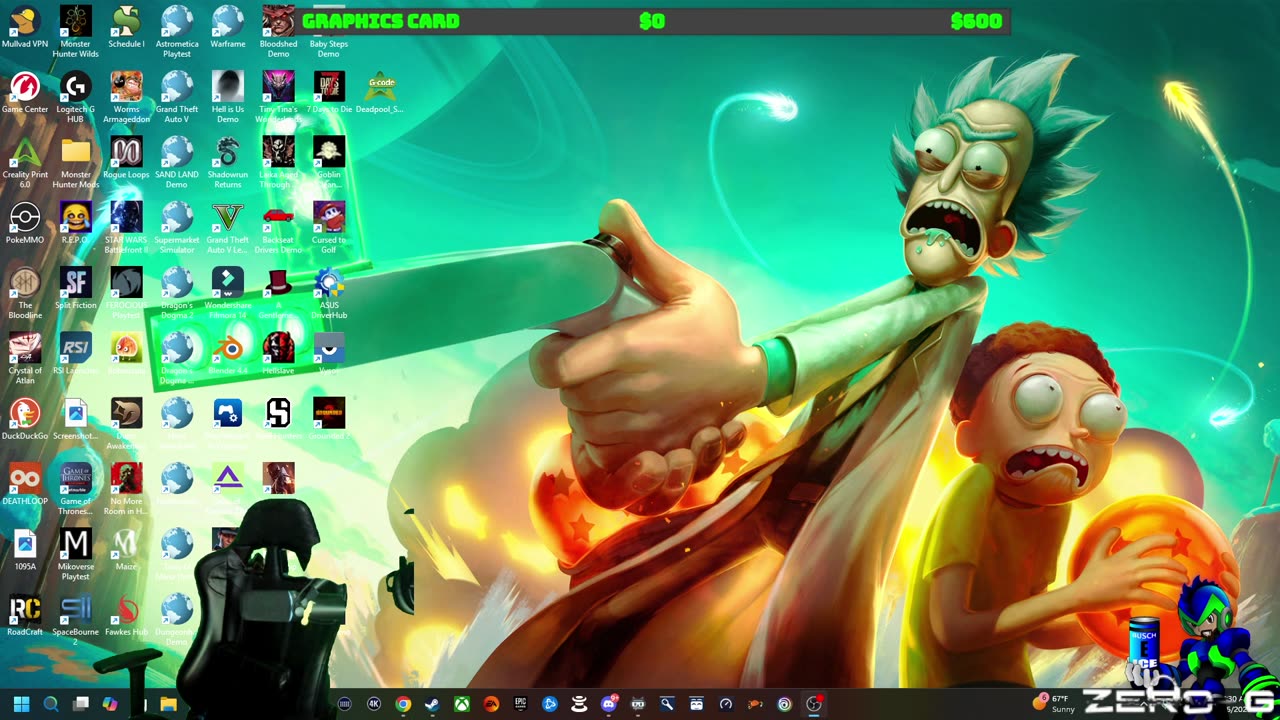1280x720 pixels.
Task: Open the Bloodshed Demo icon
Action: pyautogui.click(x=278, y=32)
